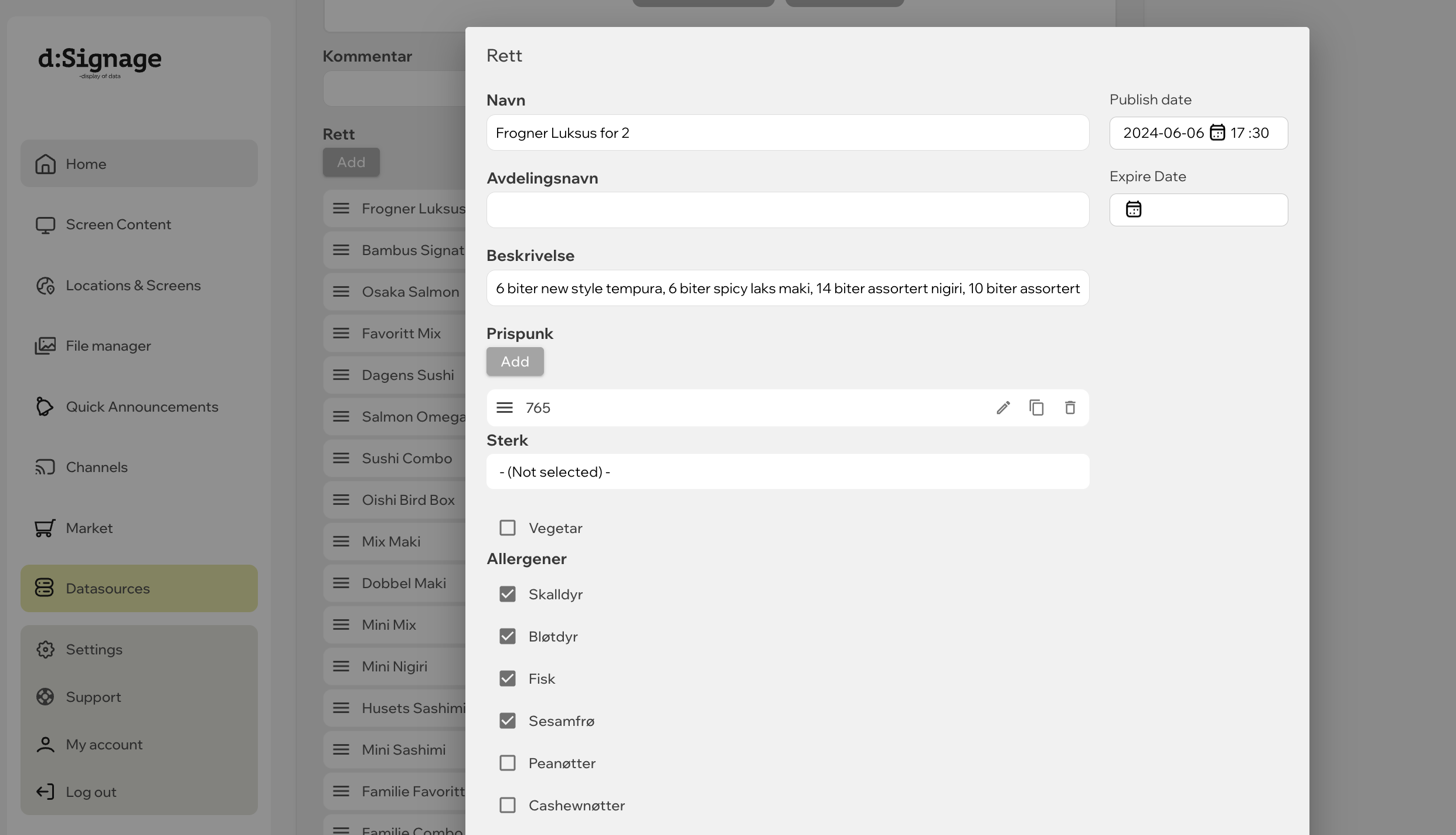Click the drag handle beside Mini Nigiri
The image size is (1456, 835).
tap(341, 666)
